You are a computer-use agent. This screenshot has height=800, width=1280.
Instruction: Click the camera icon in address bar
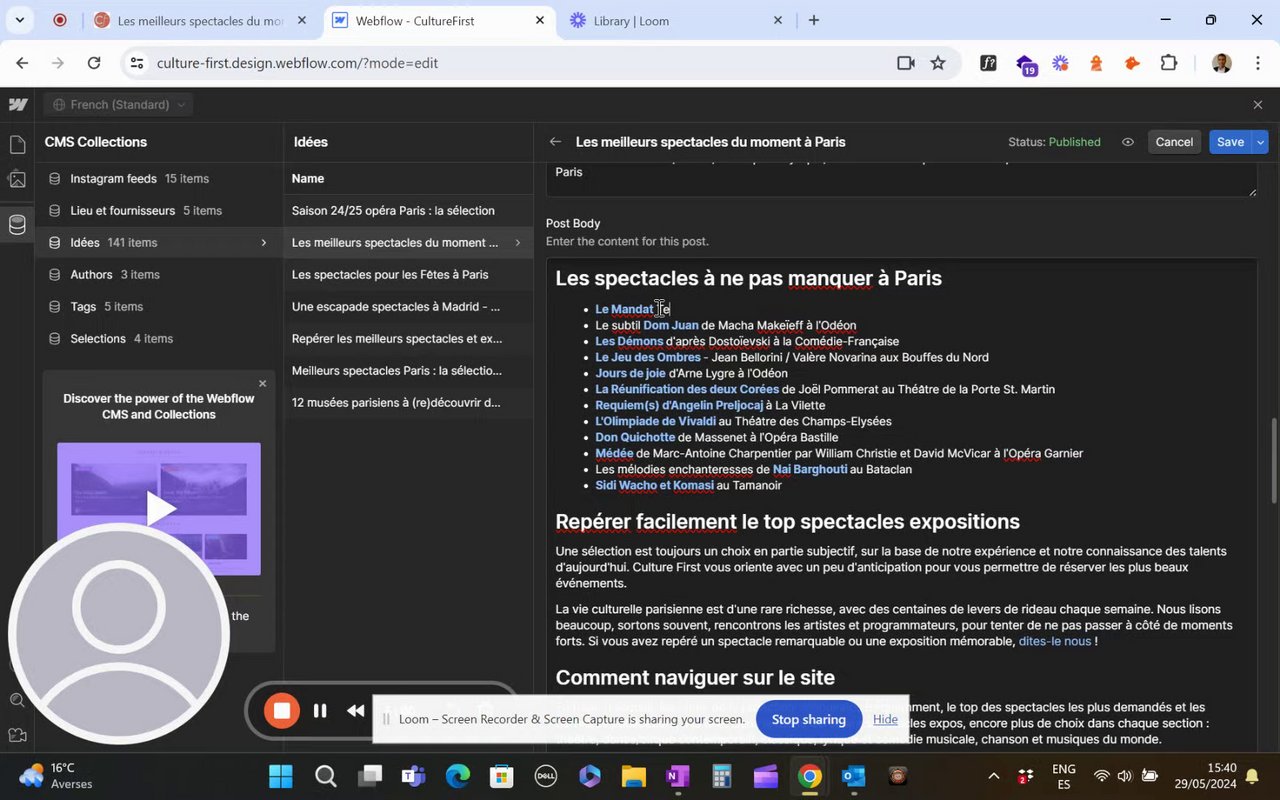point(906,63)
